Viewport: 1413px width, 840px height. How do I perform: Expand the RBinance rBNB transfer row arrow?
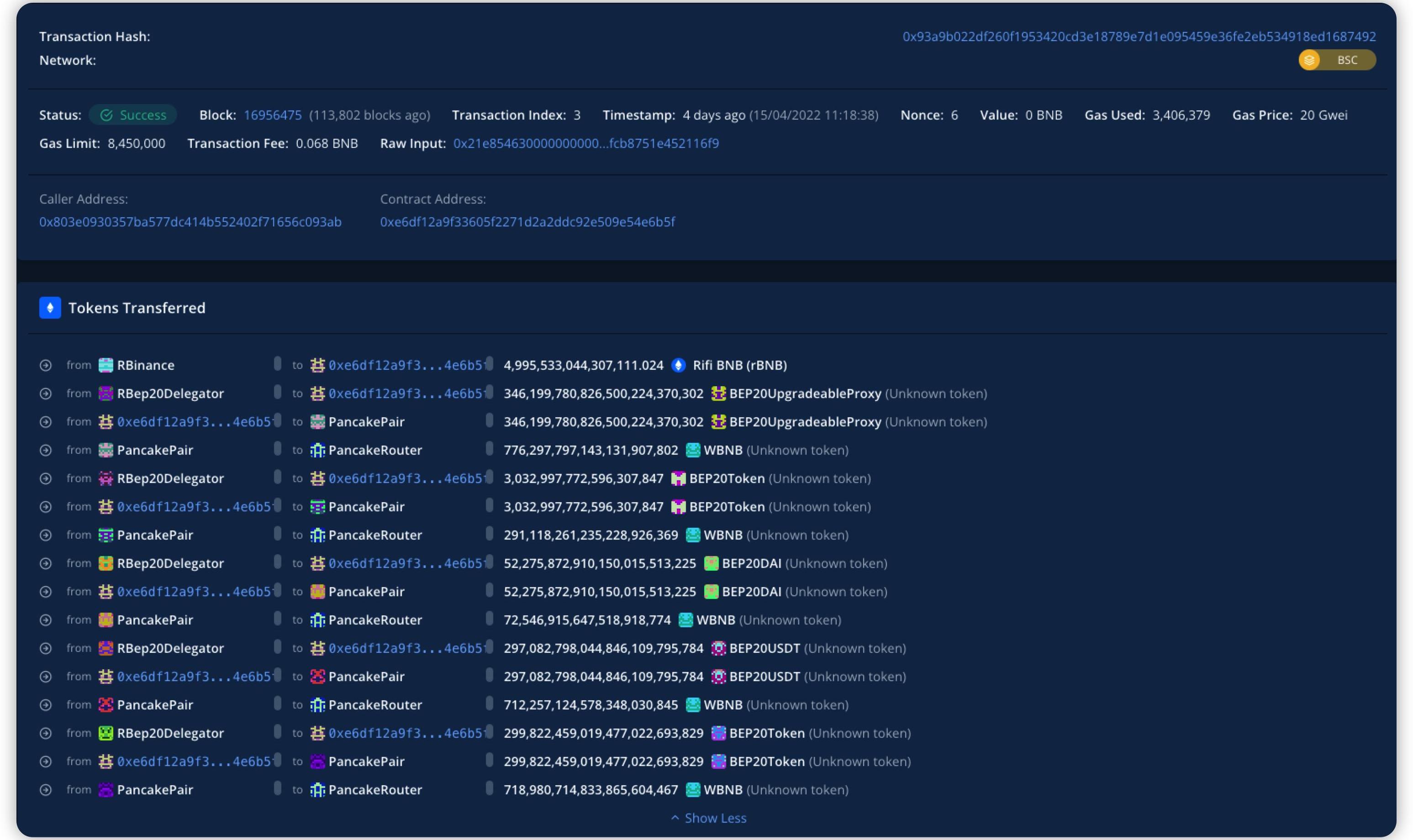coord(46,366)
